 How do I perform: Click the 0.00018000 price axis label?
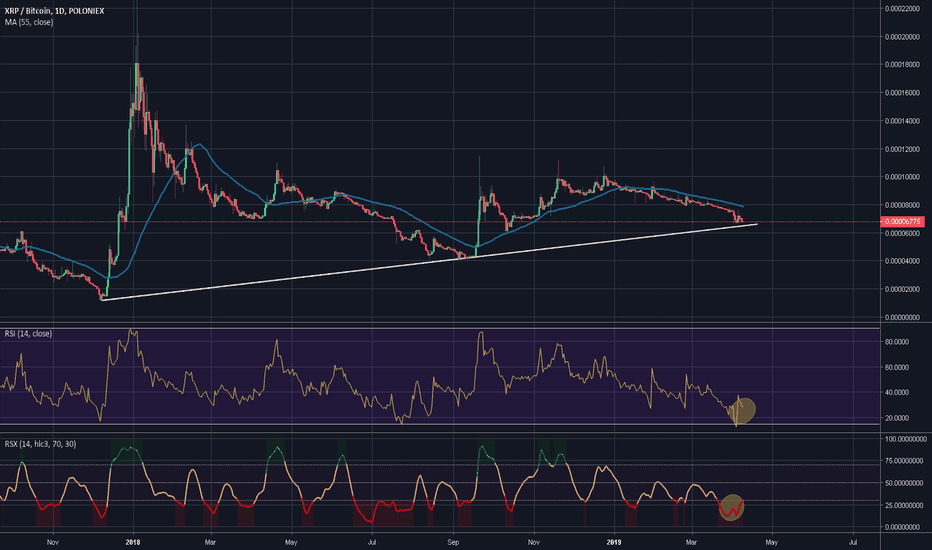pyautogui.click(x=902, y=65)
